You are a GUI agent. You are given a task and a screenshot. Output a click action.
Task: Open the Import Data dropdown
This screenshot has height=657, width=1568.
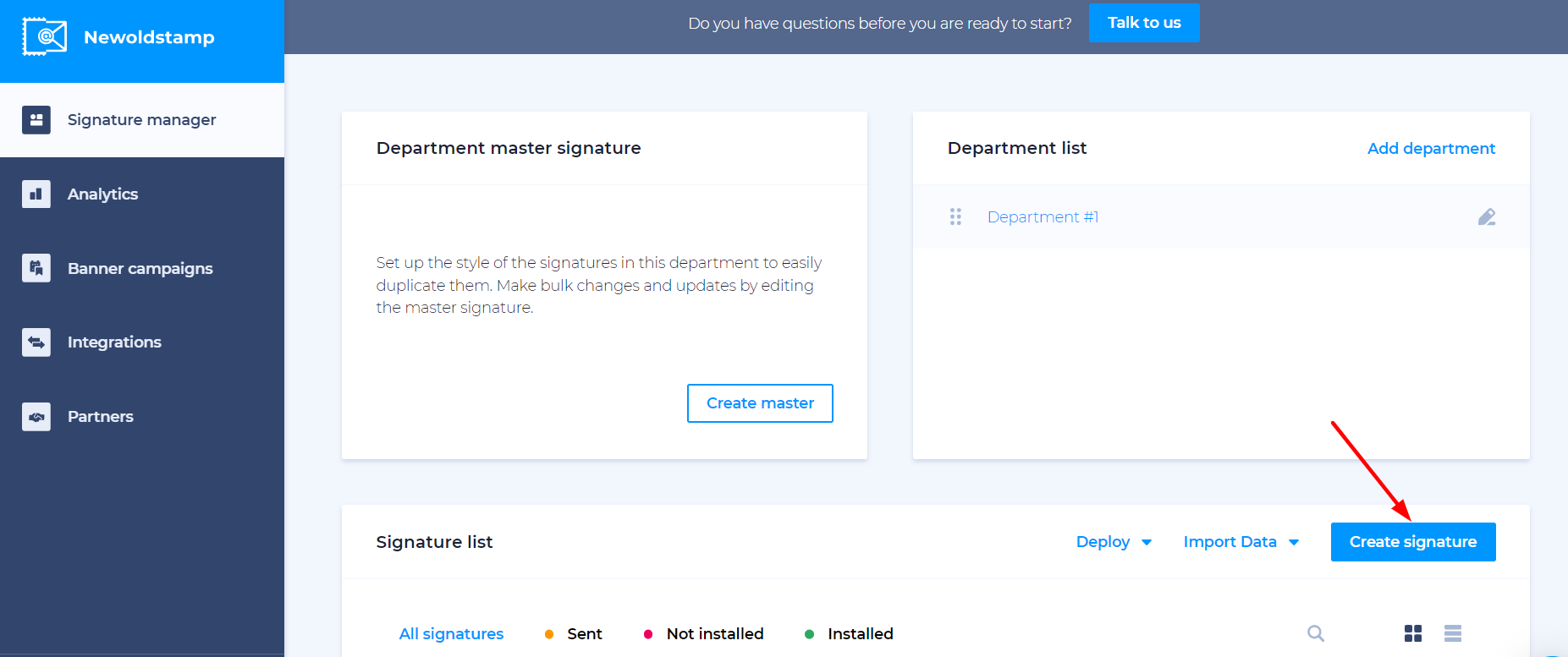point(1241,542)
